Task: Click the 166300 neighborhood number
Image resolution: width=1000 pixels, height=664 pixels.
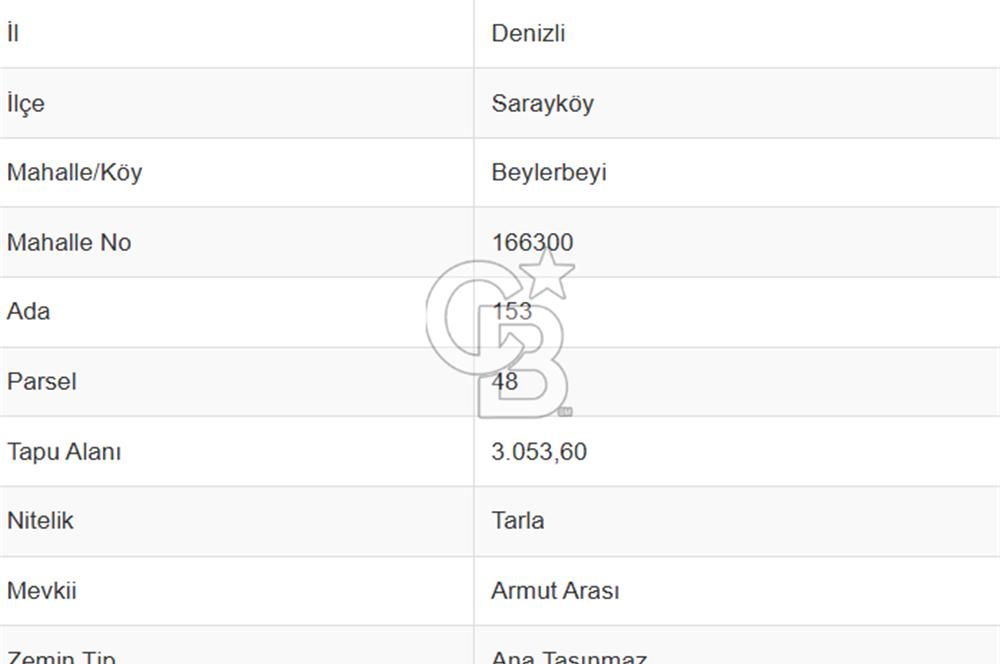Action: [x=533, y=242]
